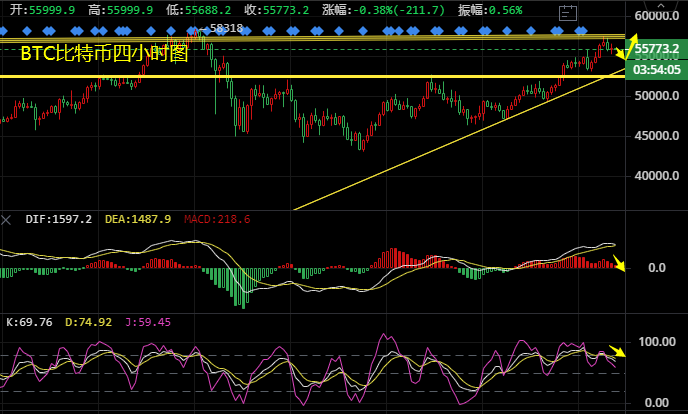Click the MACD:218.6 indicator value
The image size is (688, 414).
[217, 219]
